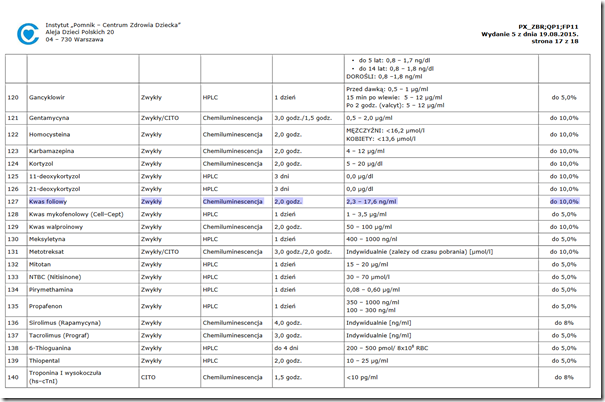Click 'Metotreksat' in the list
This screenshot has height=402, width=605.
[46, 252]
